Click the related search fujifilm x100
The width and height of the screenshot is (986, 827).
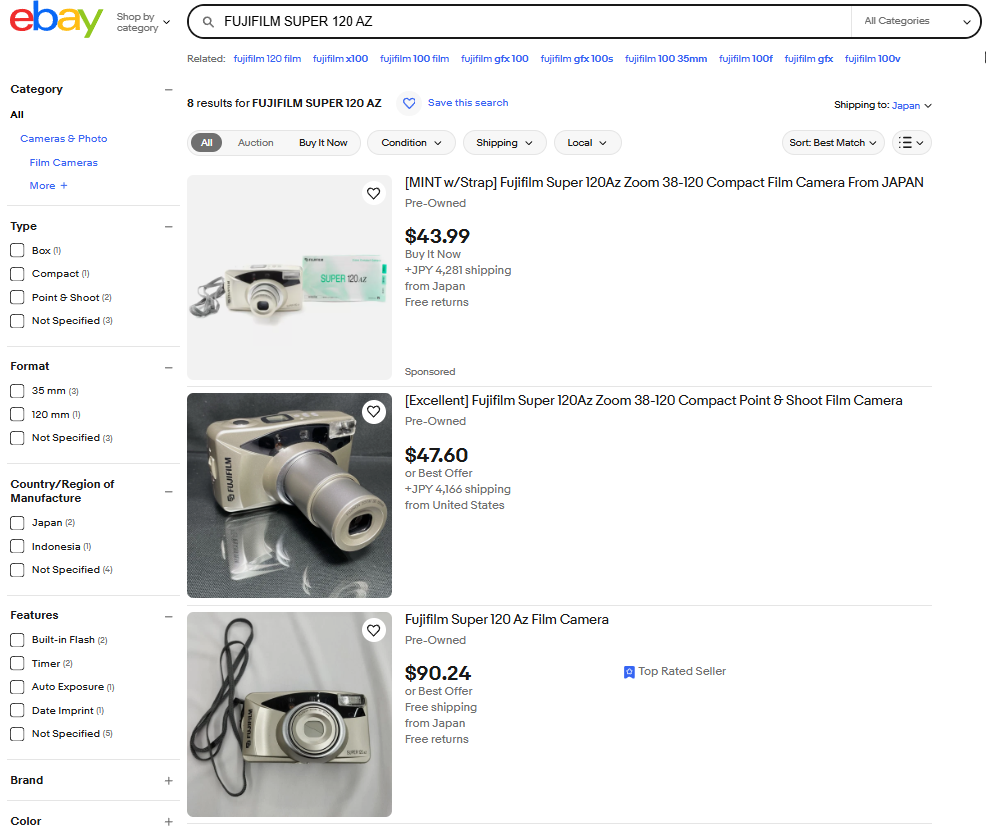pos(340,58)
